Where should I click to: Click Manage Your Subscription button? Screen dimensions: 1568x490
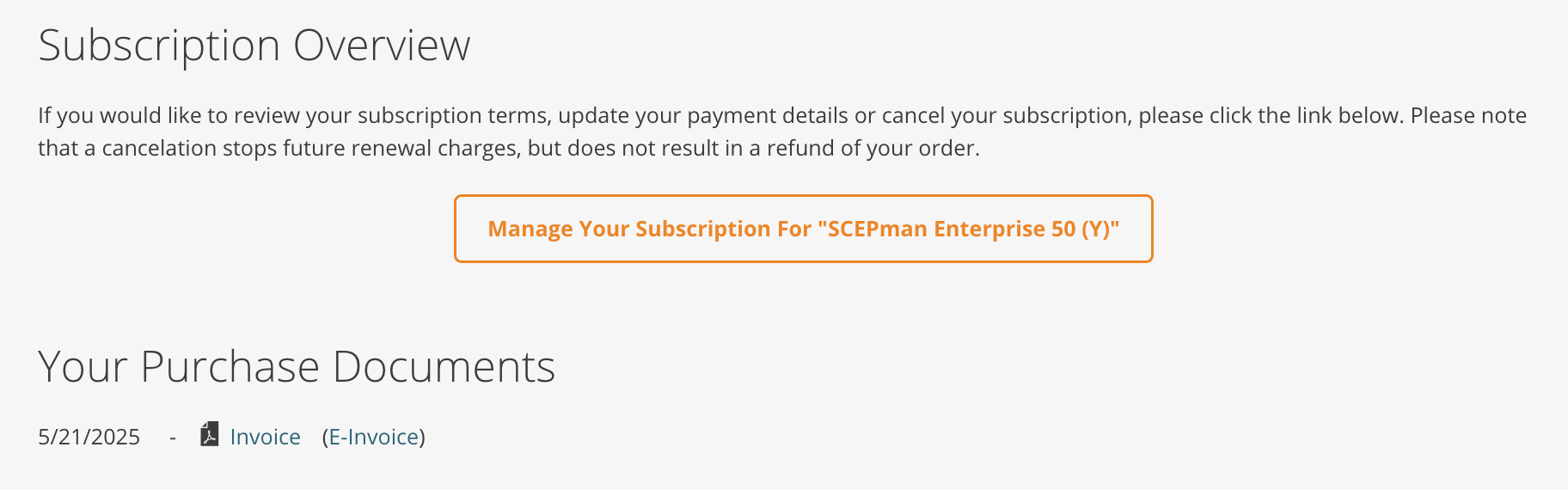[x=803, y=229]
